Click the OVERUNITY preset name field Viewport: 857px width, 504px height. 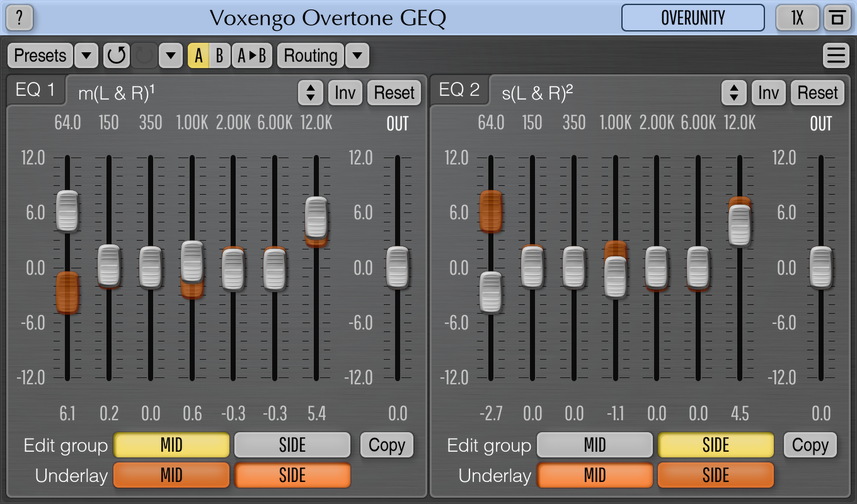[x=693, y=18]
